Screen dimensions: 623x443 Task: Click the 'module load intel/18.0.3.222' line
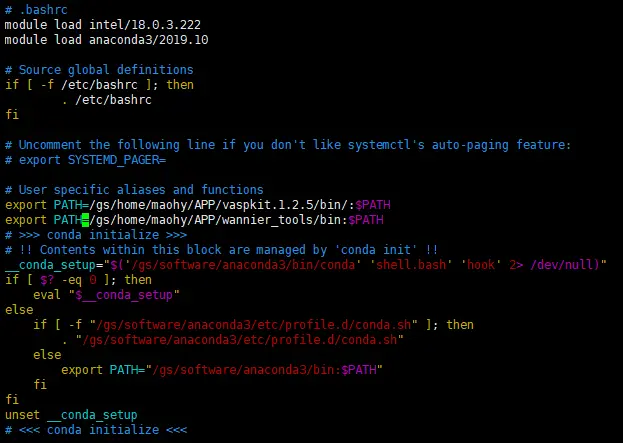click(103, 25)
